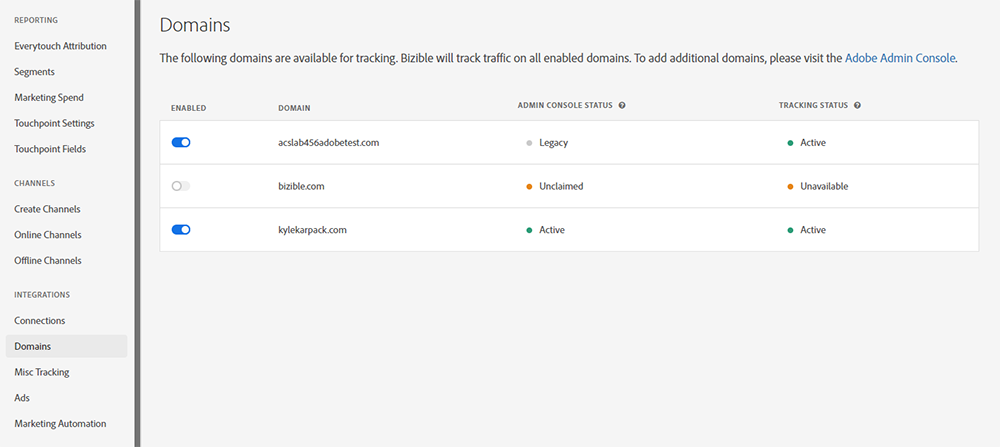Open Everytouch Attribution settings

(60, 46)
